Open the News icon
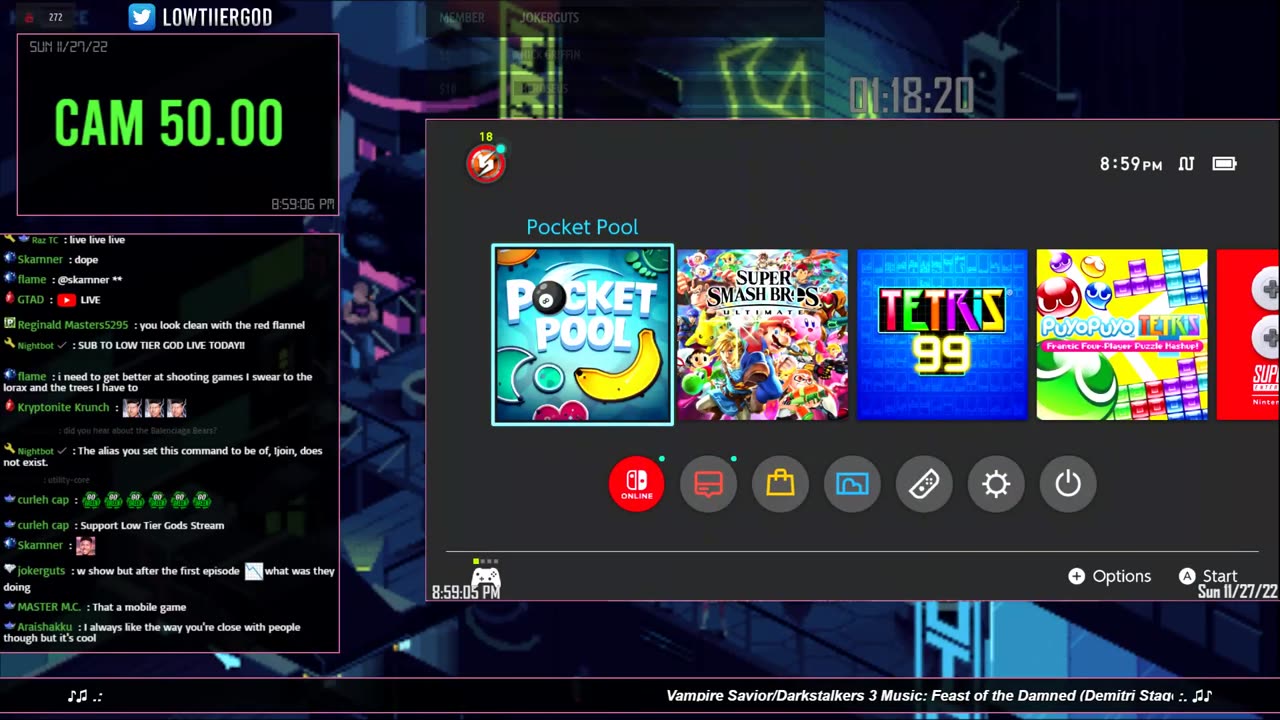Image resolution: width=1280 pixels, height=720 pixels. (708, 484)
